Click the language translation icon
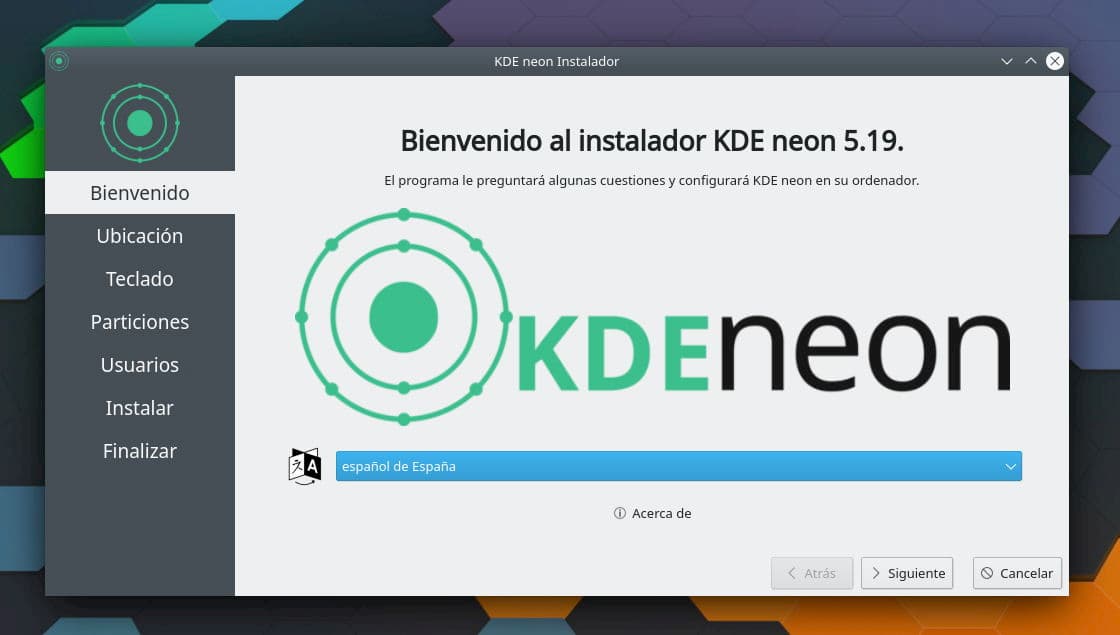Screen dimensions: 1120x635 tap(305, 466)
